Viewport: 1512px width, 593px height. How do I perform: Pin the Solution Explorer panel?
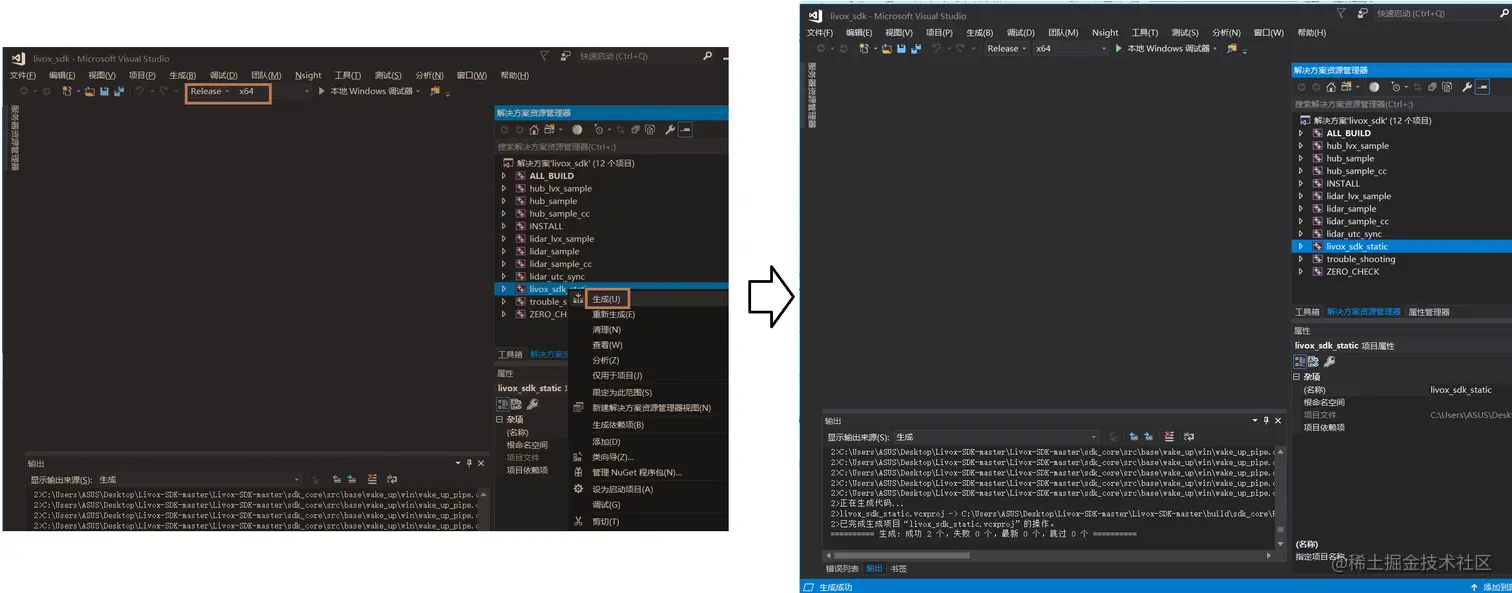[1505, 70]
